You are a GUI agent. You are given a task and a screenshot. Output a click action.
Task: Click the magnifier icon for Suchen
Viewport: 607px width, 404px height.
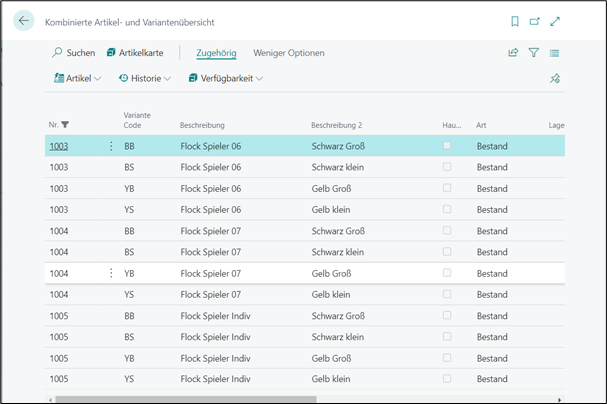tap(57, 52)
